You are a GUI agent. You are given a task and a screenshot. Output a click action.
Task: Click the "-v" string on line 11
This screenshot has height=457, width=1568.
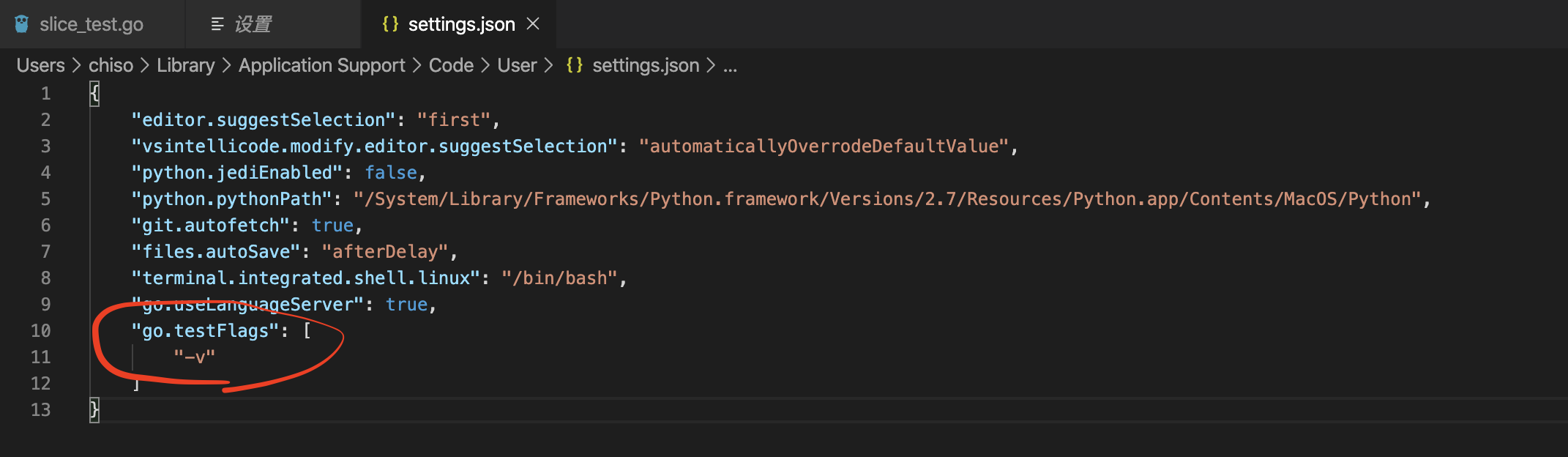[x=194, y=357]
